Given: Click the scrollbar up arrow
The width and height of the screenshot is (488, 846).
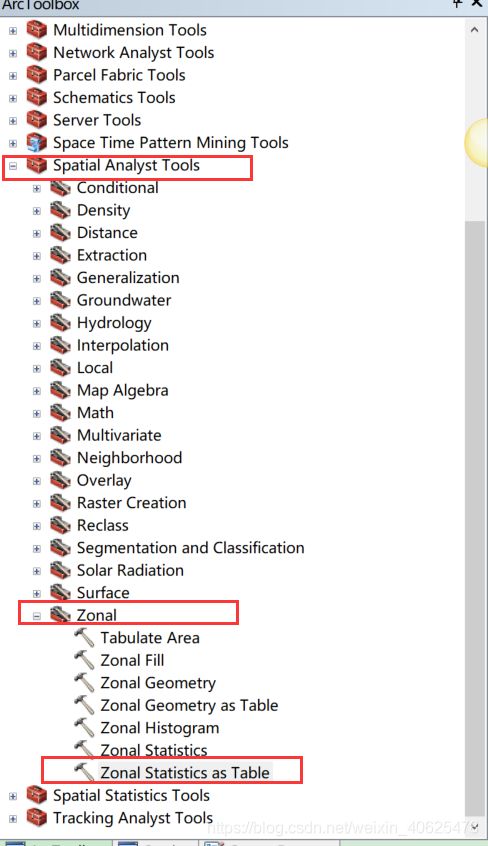Looking at the screenshot, I should (475, 30).
